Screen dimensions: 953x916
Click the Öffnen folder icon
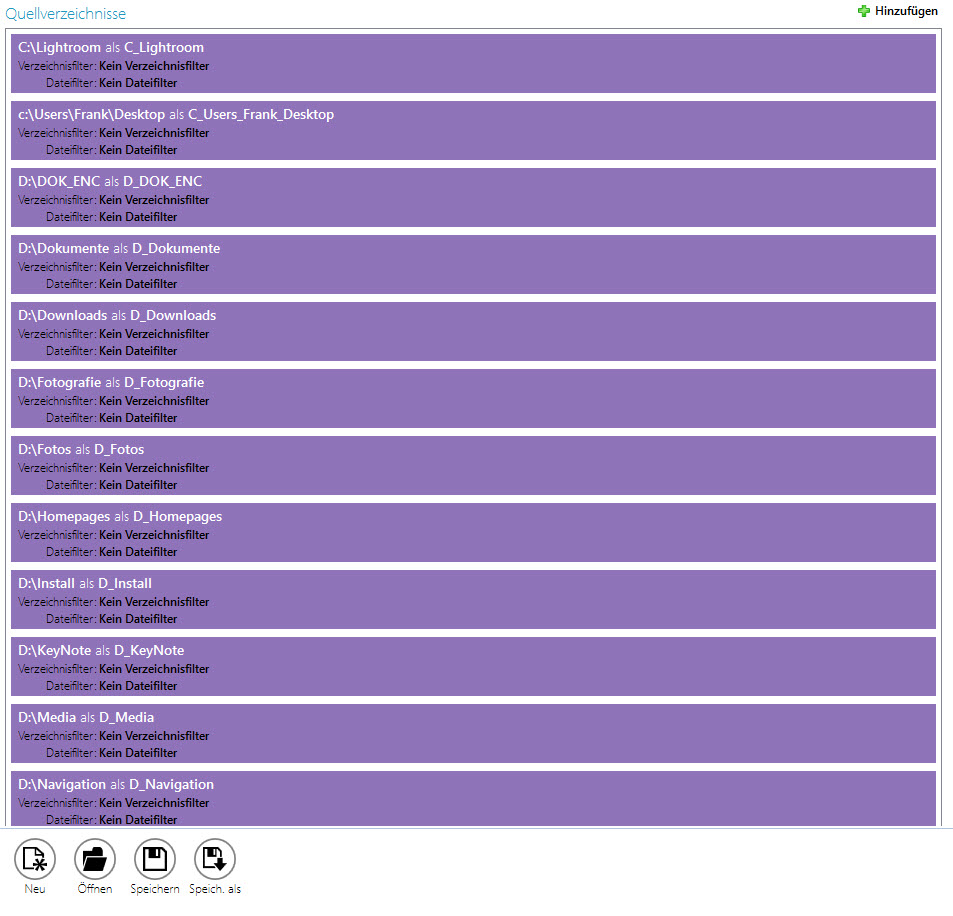pyautogui.click(x=95, y=859)
